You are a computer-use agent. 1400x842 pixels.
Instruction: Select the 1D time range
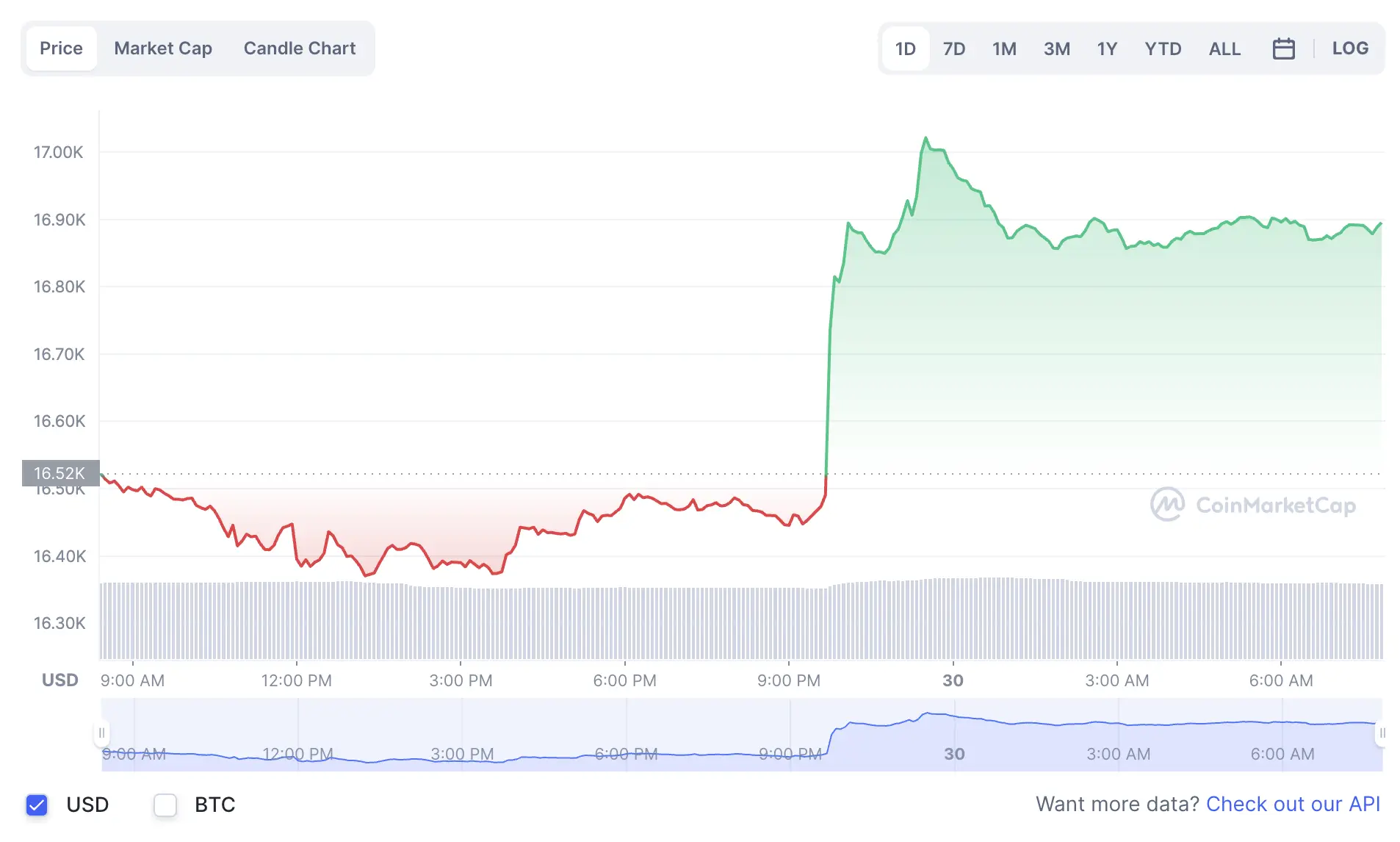point(906,48)
